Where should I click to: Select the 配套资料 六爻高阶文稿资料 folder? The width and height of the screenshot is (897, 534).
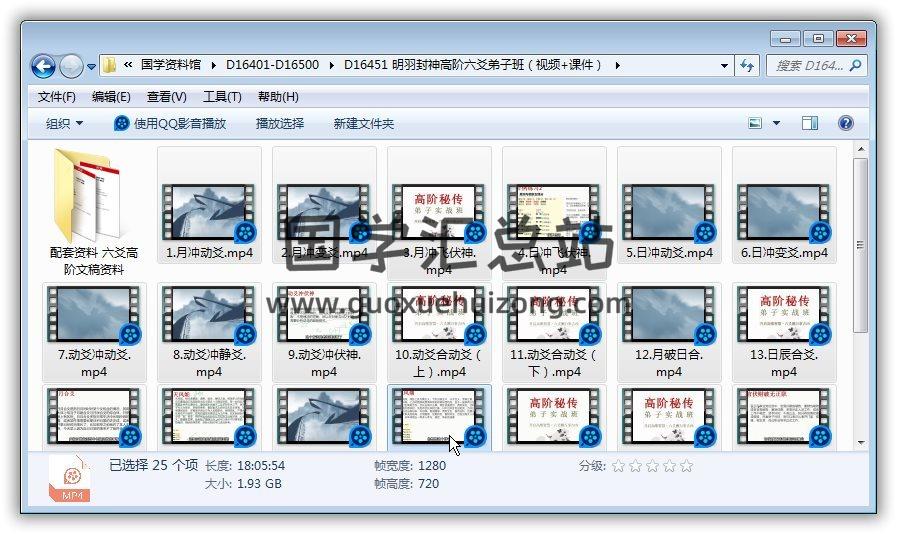[x=94, y=212]
